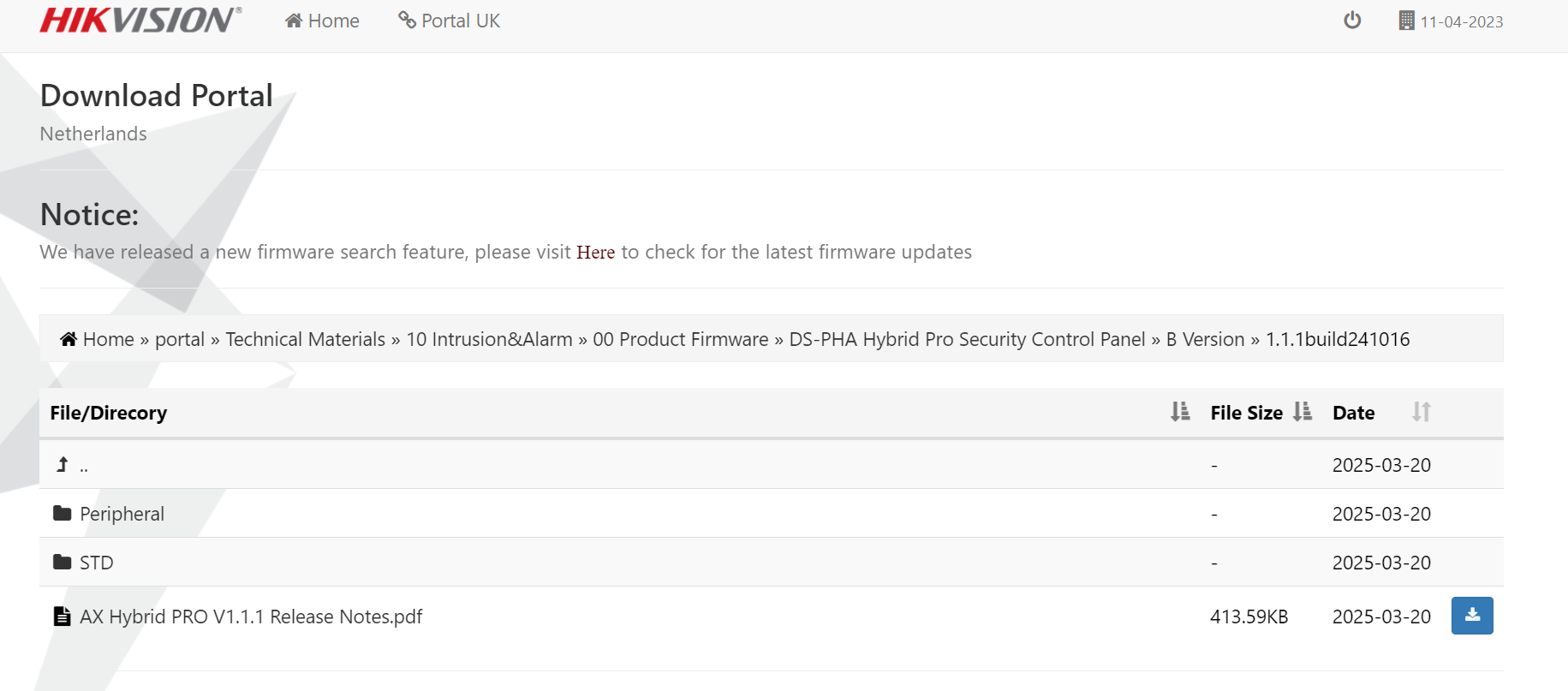The image size is (1568, 691).
Task: Open the Peripheral directory
Action: (122, 514)
